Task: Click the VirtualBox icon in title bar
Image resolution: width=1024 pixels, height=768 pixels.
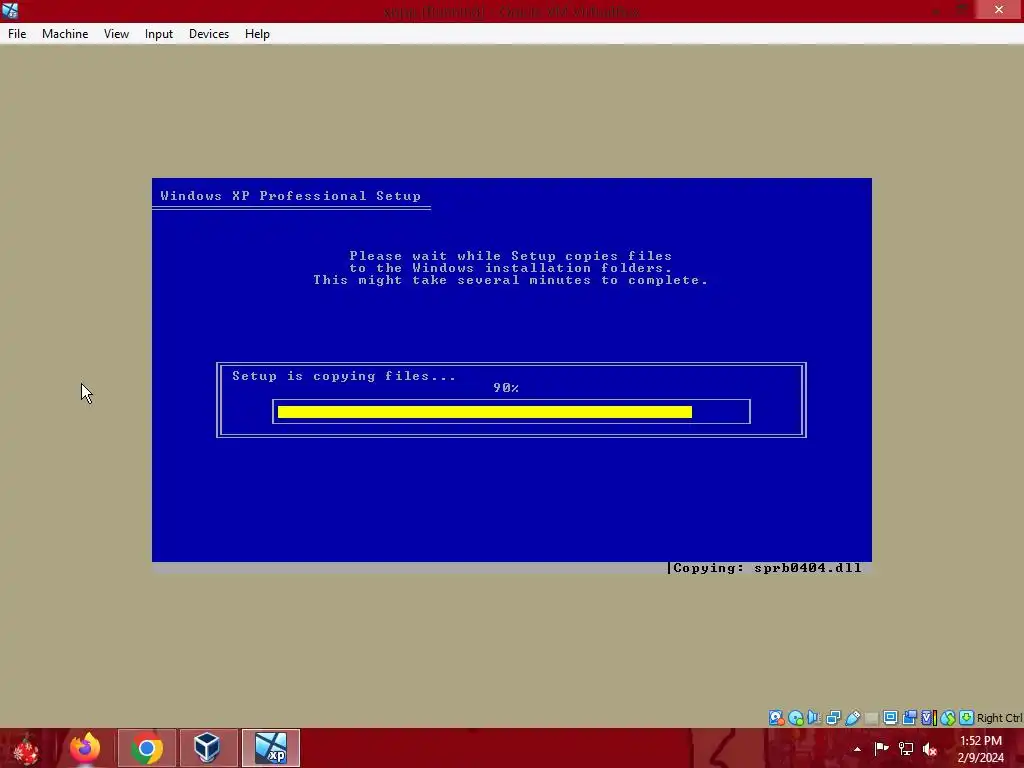Action: click(10, 10)
